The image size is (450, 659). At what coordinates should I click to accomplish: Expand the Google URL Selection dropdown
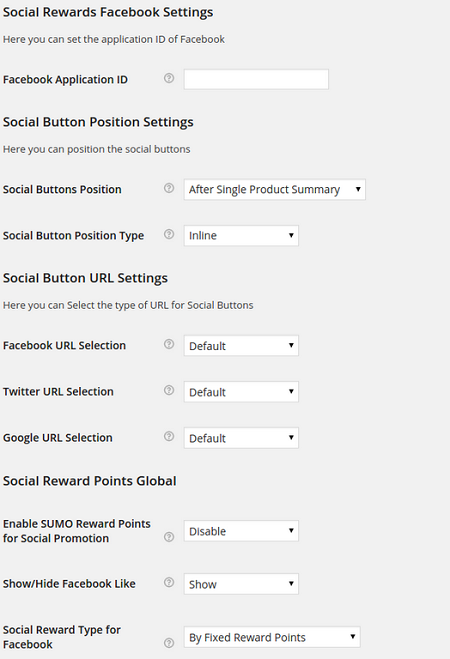[x=241, y=438]
